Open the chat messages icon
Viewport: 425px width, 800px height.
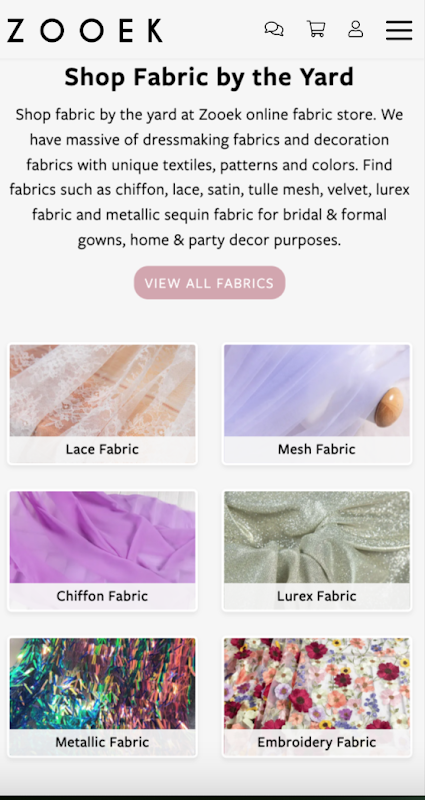[x=274, y=29]
